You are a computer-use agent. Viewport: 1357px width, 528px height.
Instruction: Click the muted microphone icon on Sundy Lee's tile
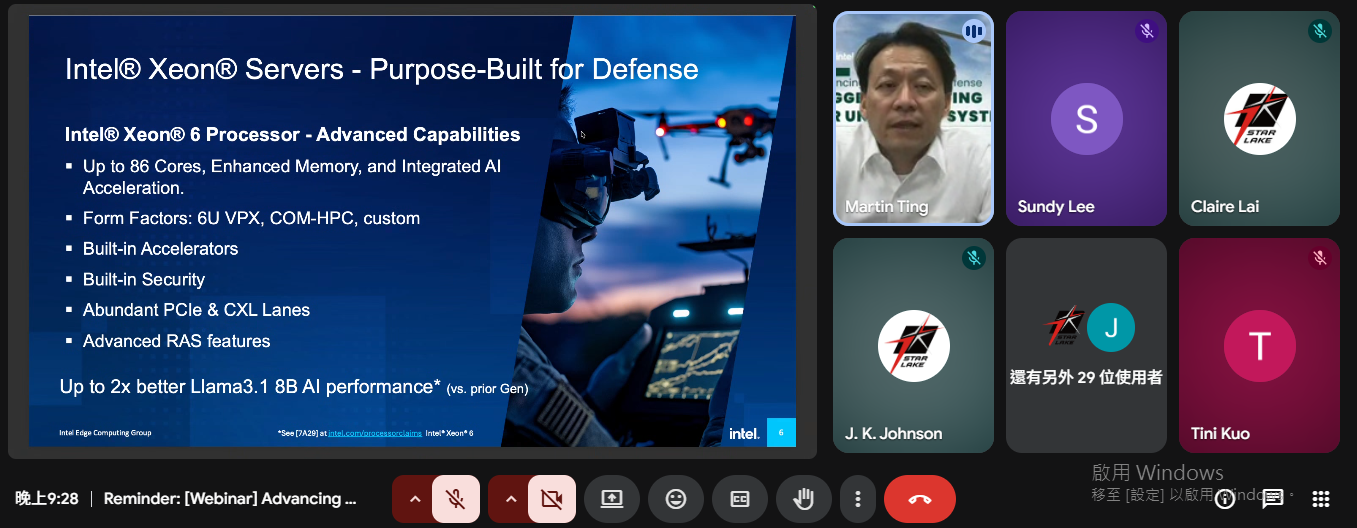(x=1146, y=31)
